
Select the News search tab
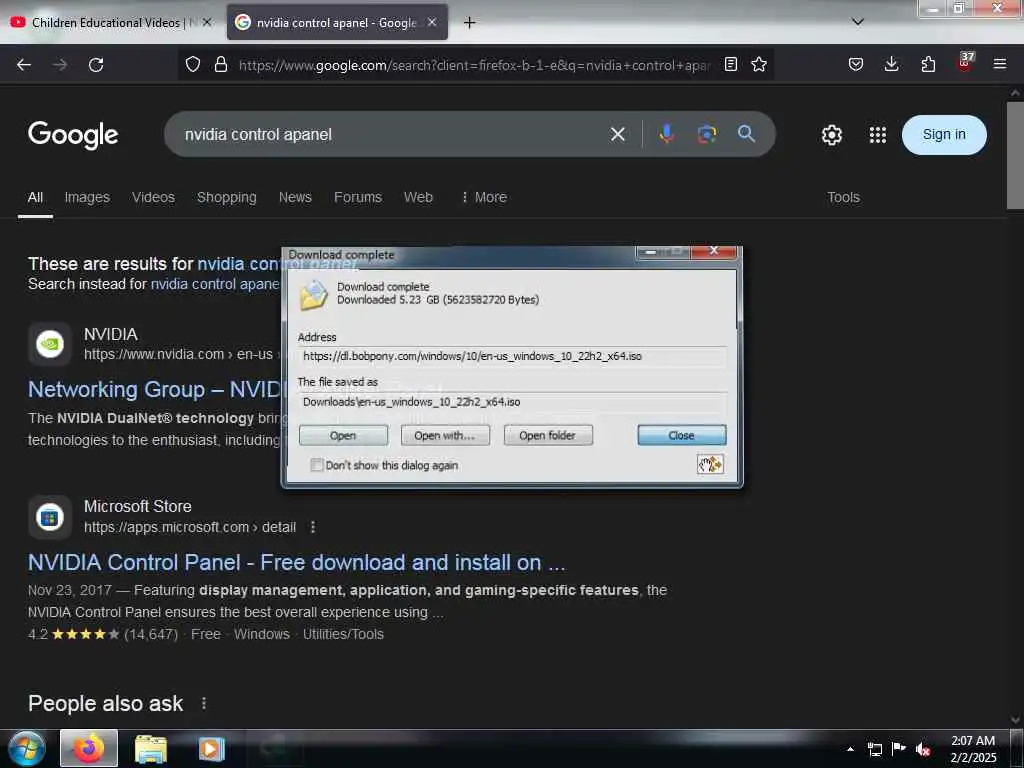pos(295,197)
